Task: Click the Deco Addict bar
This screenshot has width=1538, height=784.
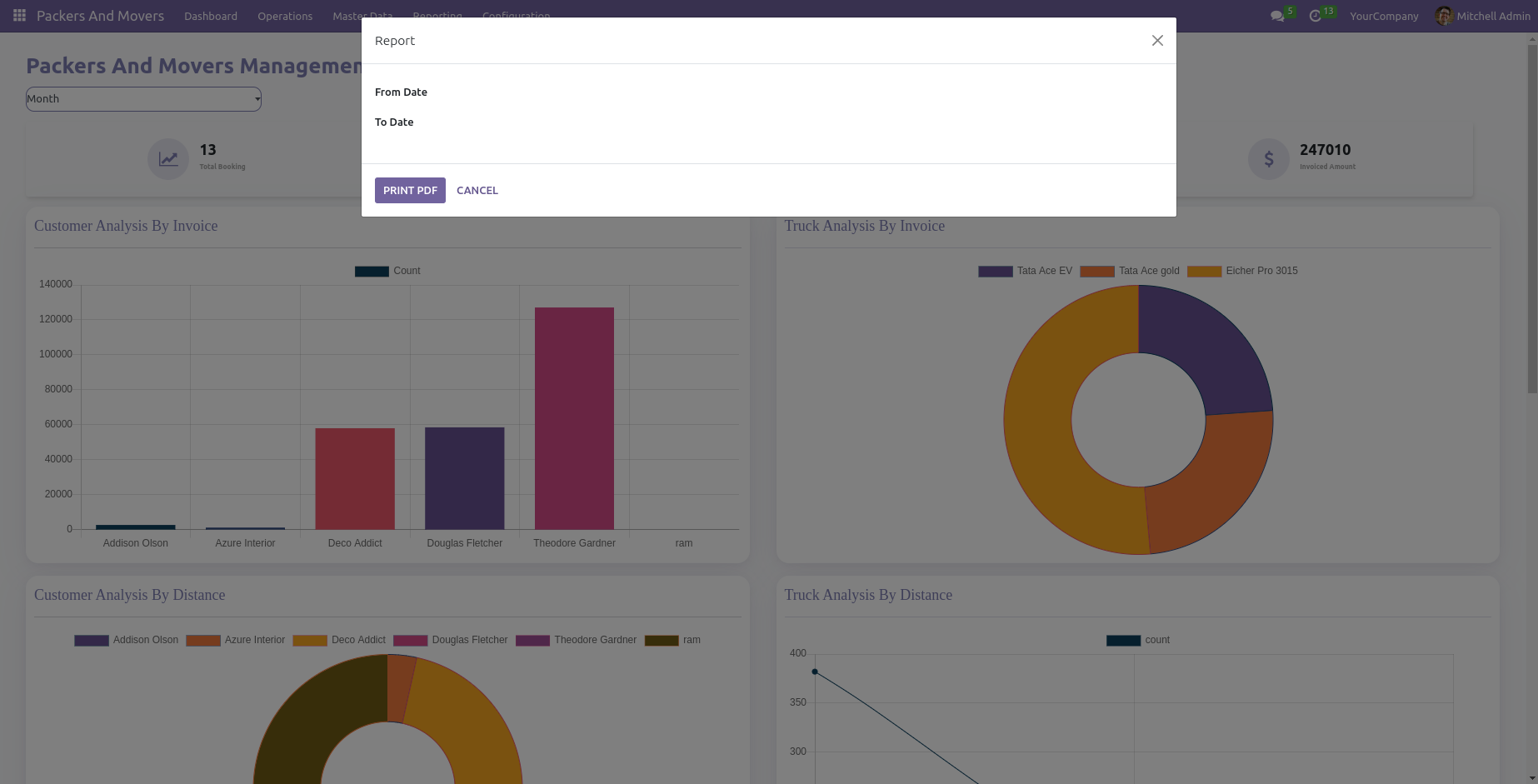Action: (x=355, y=478)
